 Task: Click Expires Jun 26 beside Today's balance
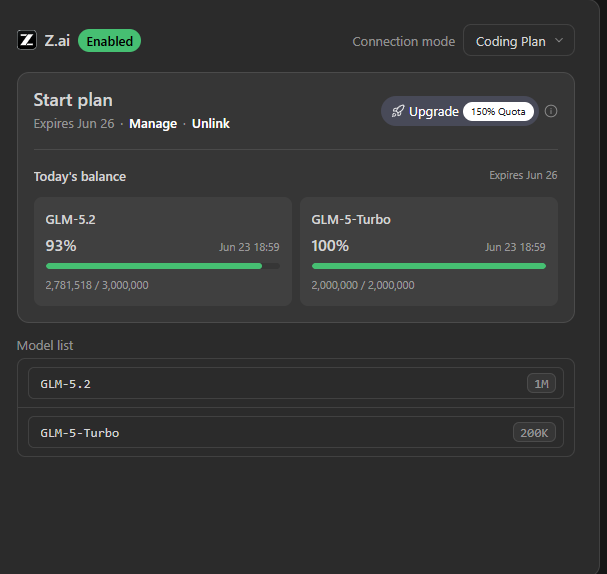pos(523,175)
